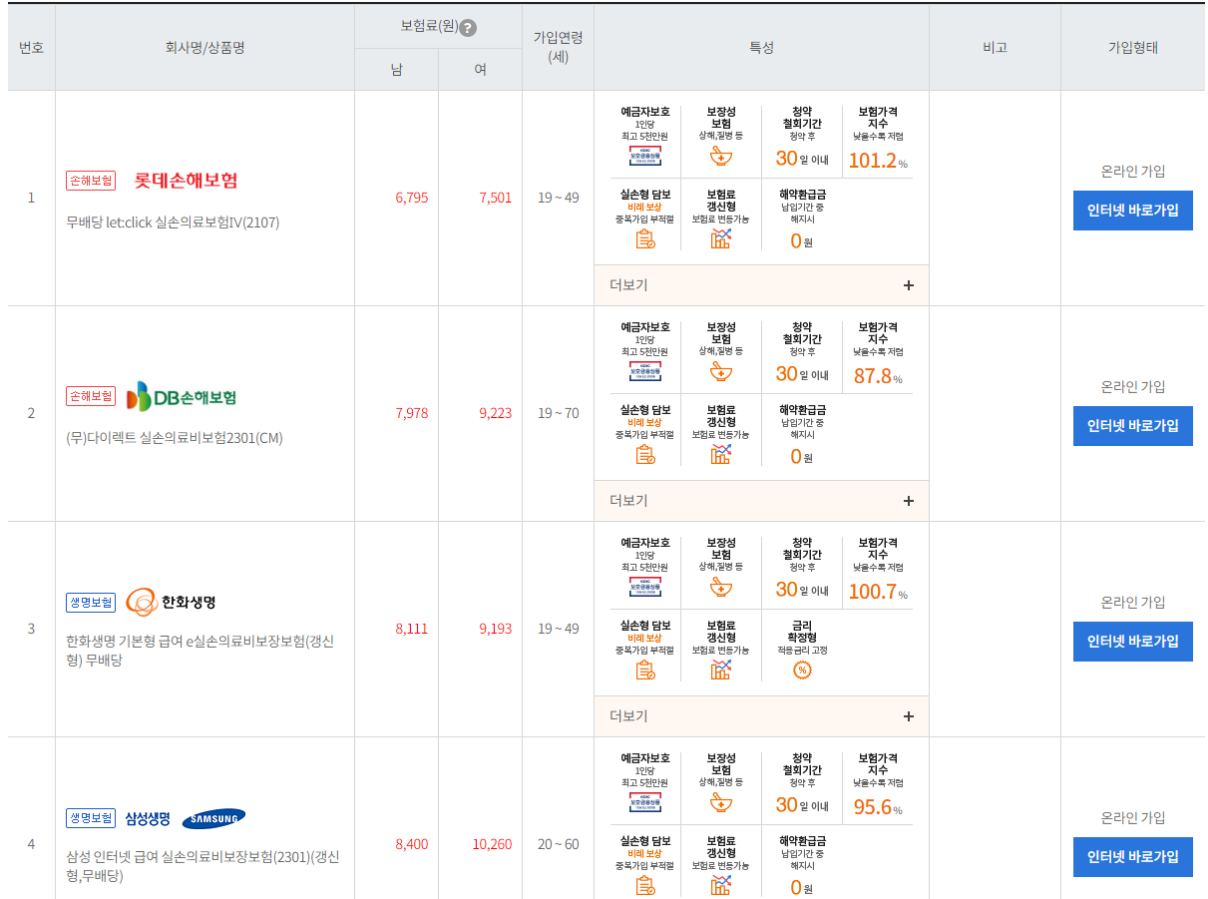Click the 특성 column header

[762, 47]
